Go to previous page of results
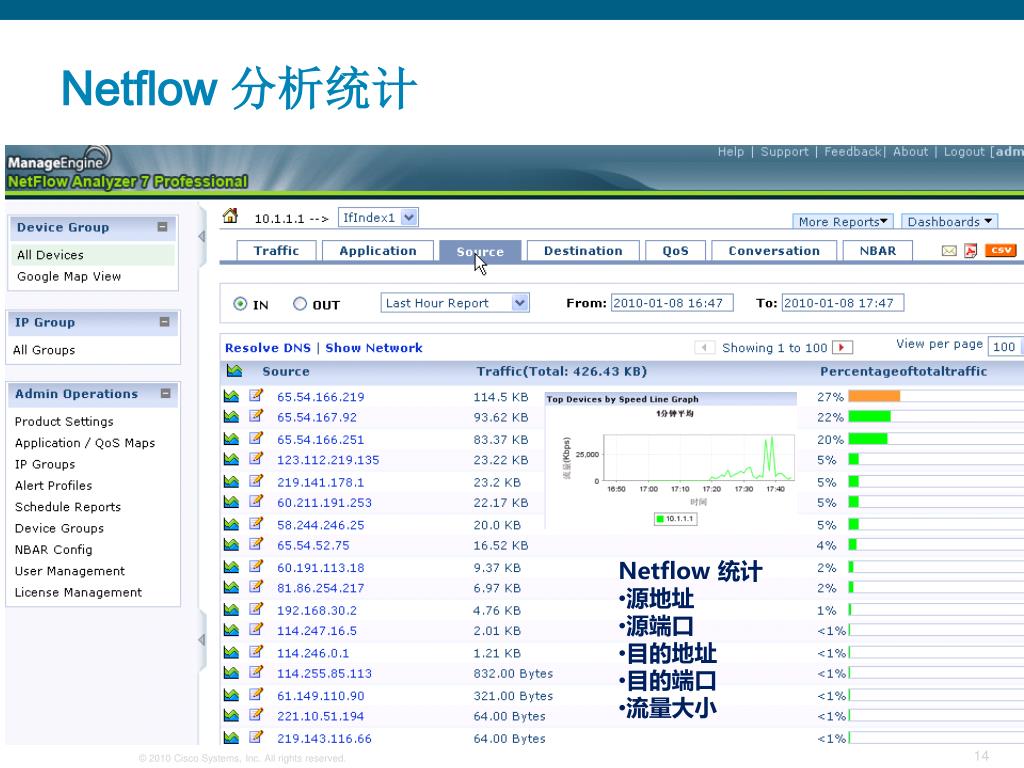This screenshot has width=1024, height=768. [x=704, y=347]
